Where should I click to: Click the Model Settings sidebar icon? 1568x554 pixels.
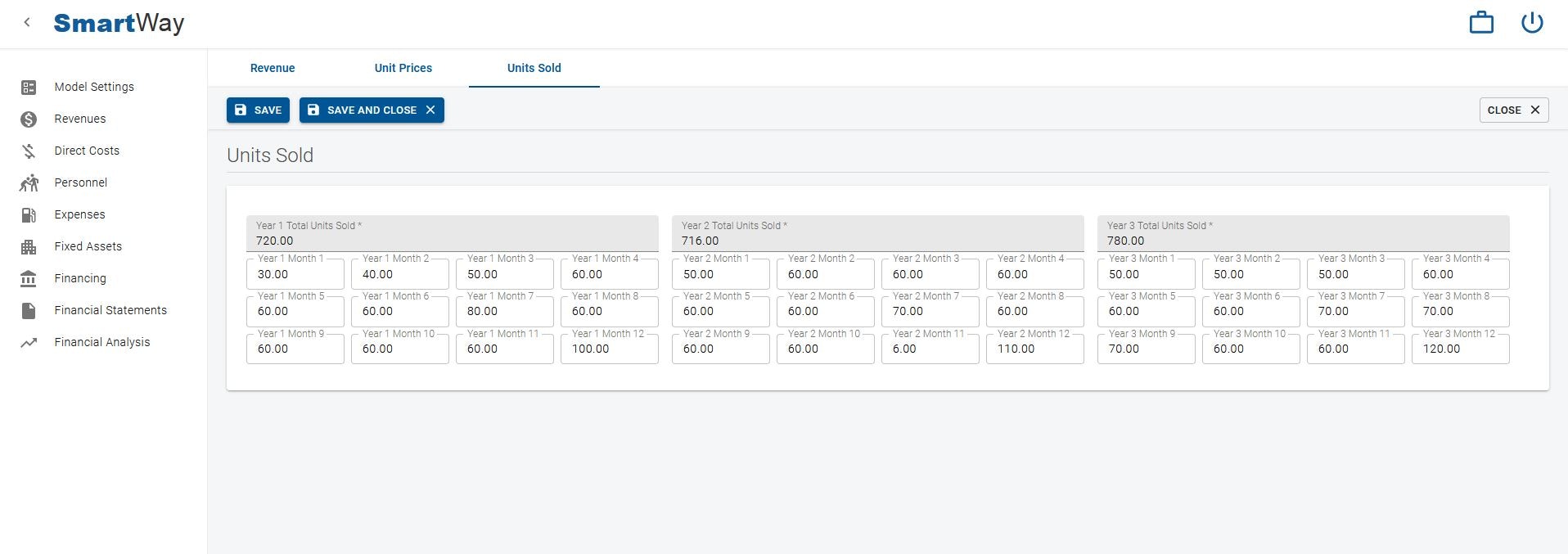tap(29, 87)
